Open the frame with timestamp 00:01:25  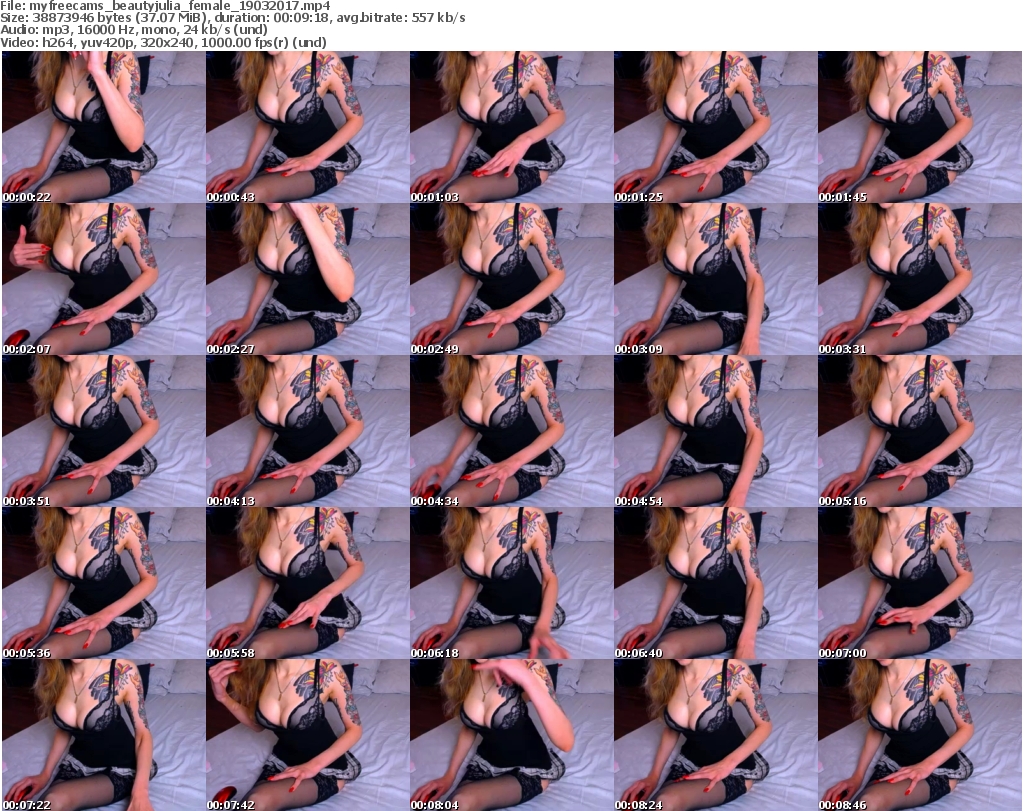716,127
